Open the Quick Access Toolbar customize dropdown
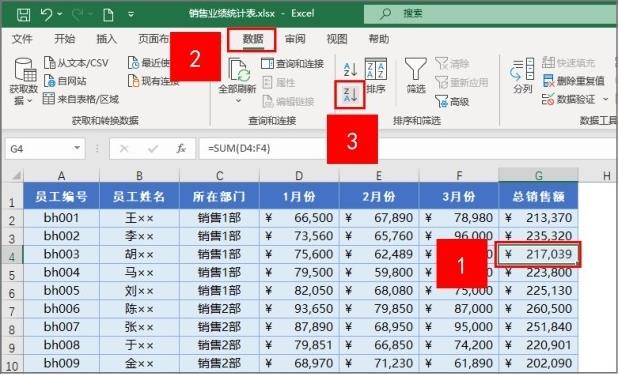The image size is (619, 375). coord(131,15)
